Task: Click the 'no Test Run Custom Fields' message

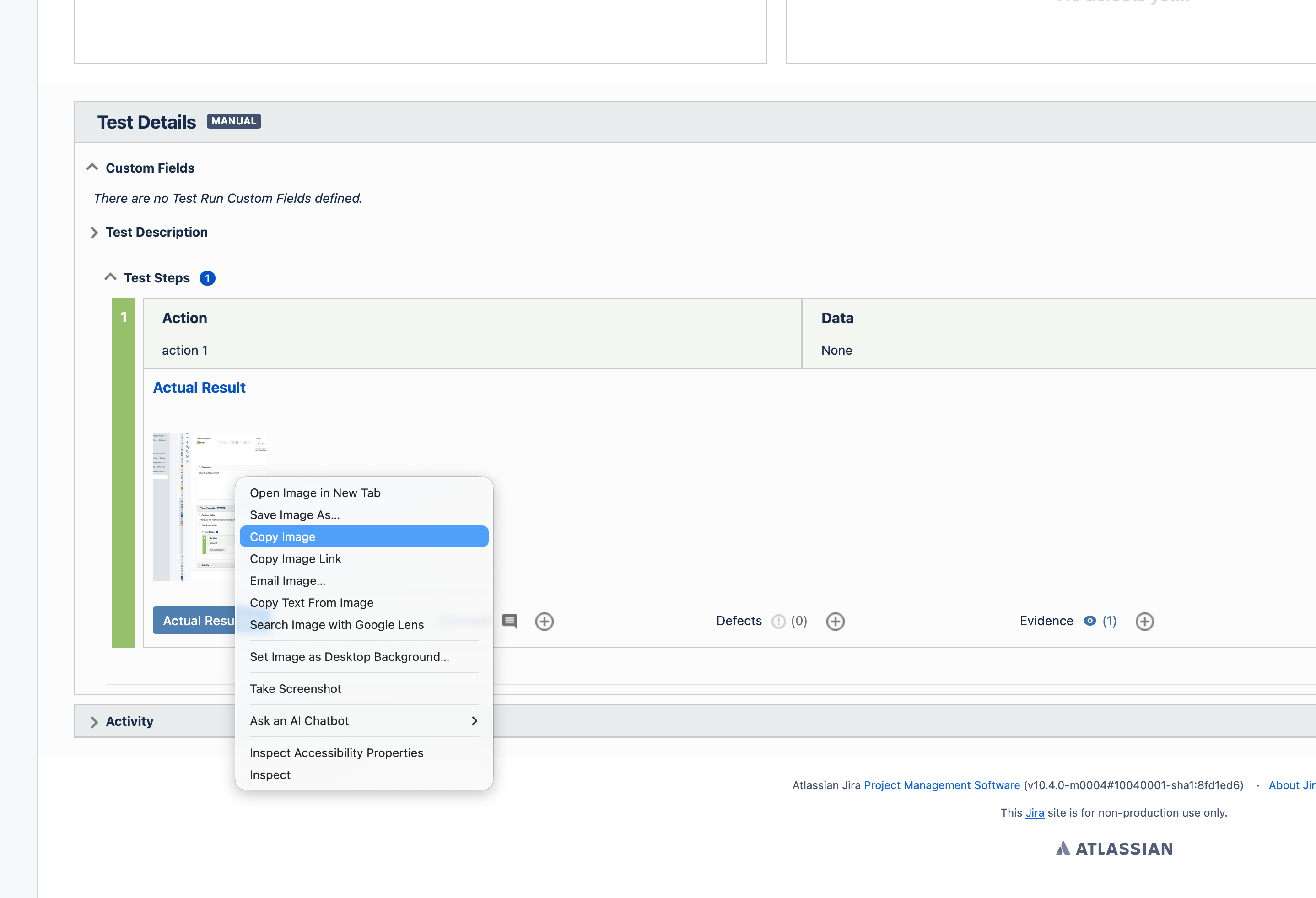Action: pos(227,198)
